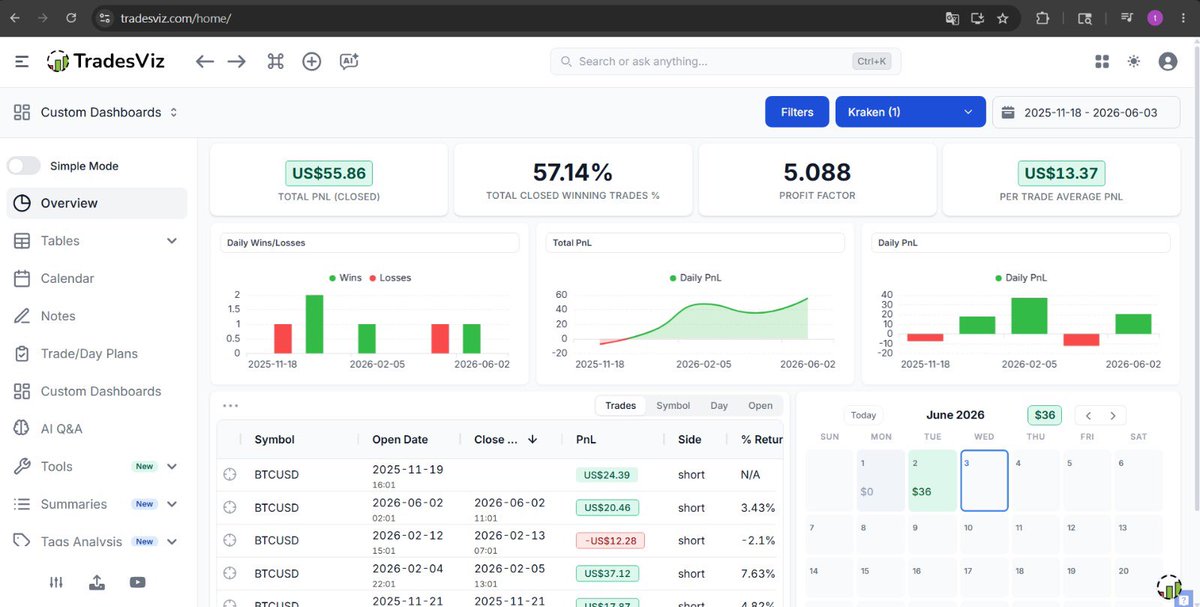Screen dimensions: 1200x607
Task: Open Trade/Day Plans in the sidebar
Action: click(96, 354)
